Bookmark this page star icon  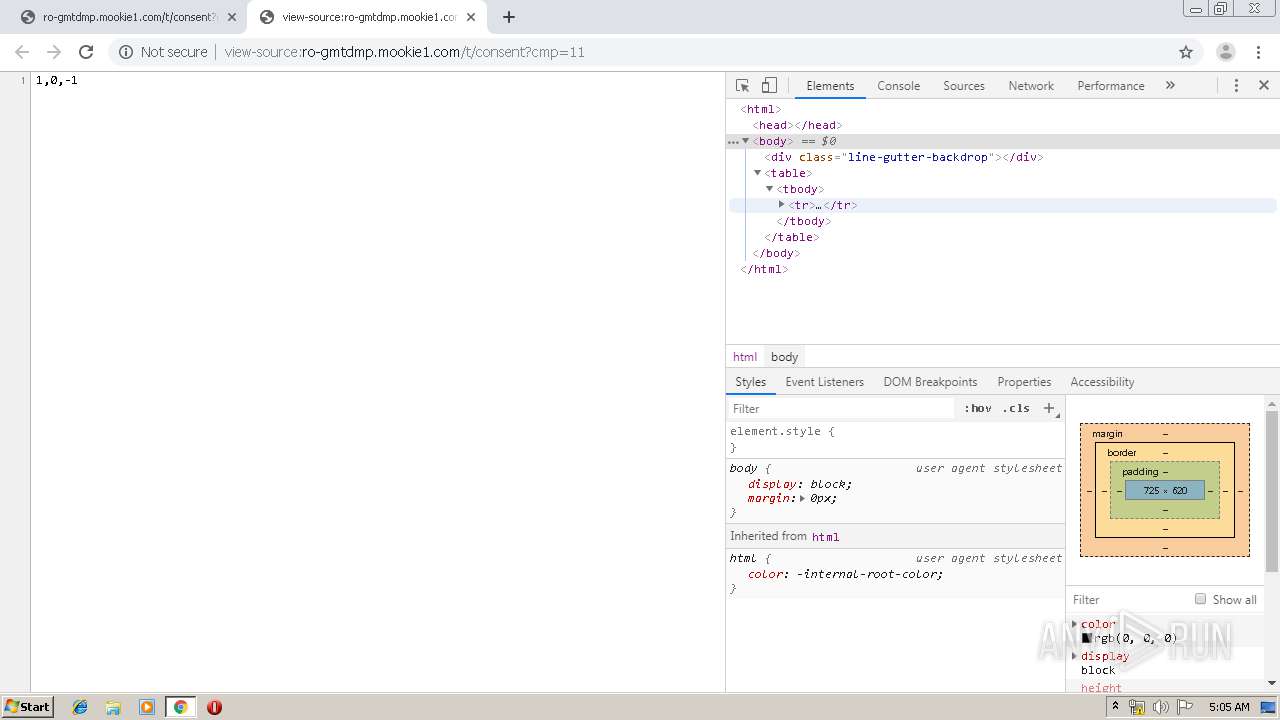[x=1186, y=52]
